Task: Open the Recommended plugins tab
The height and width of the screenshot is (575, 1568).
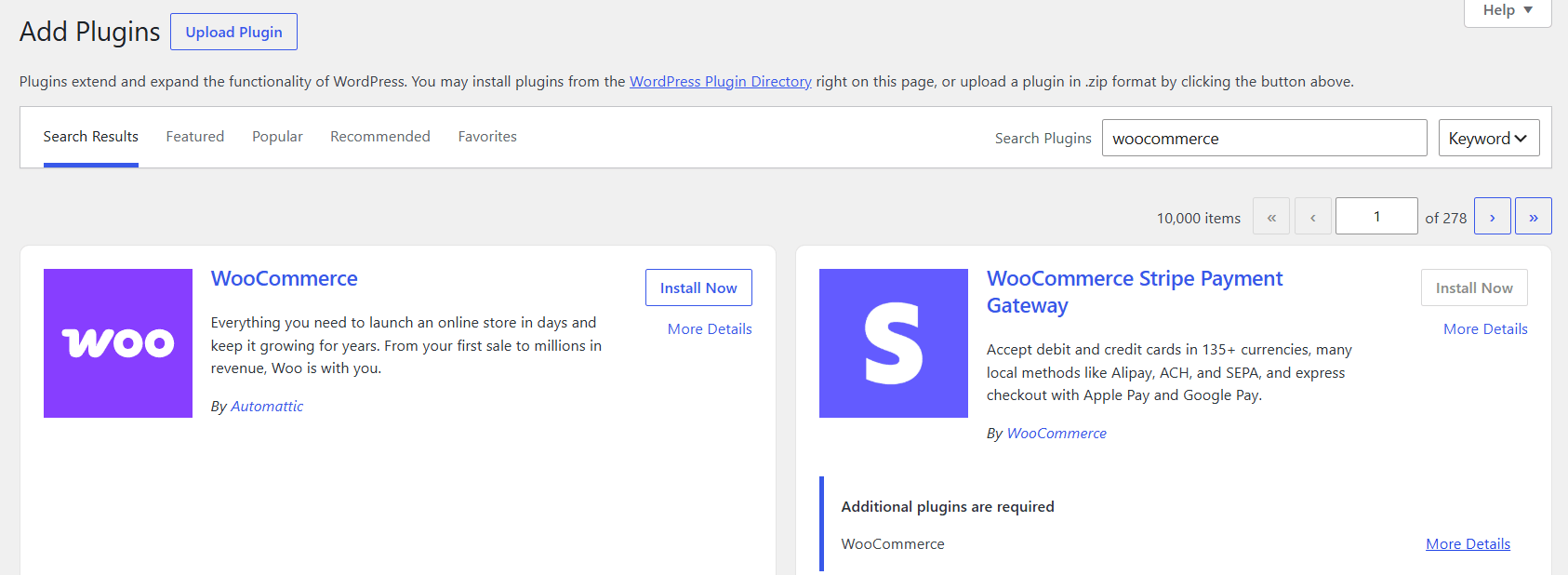Action: pos(380,137)
